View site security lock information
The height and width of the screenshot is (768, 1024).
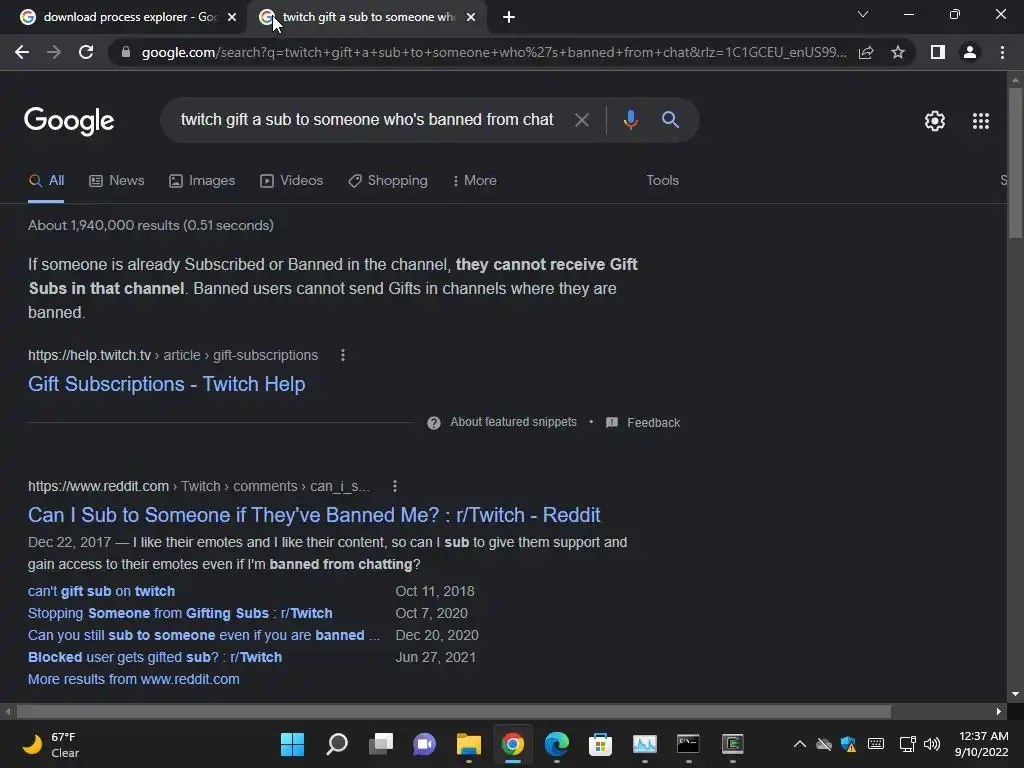click(x=125, y=52)
